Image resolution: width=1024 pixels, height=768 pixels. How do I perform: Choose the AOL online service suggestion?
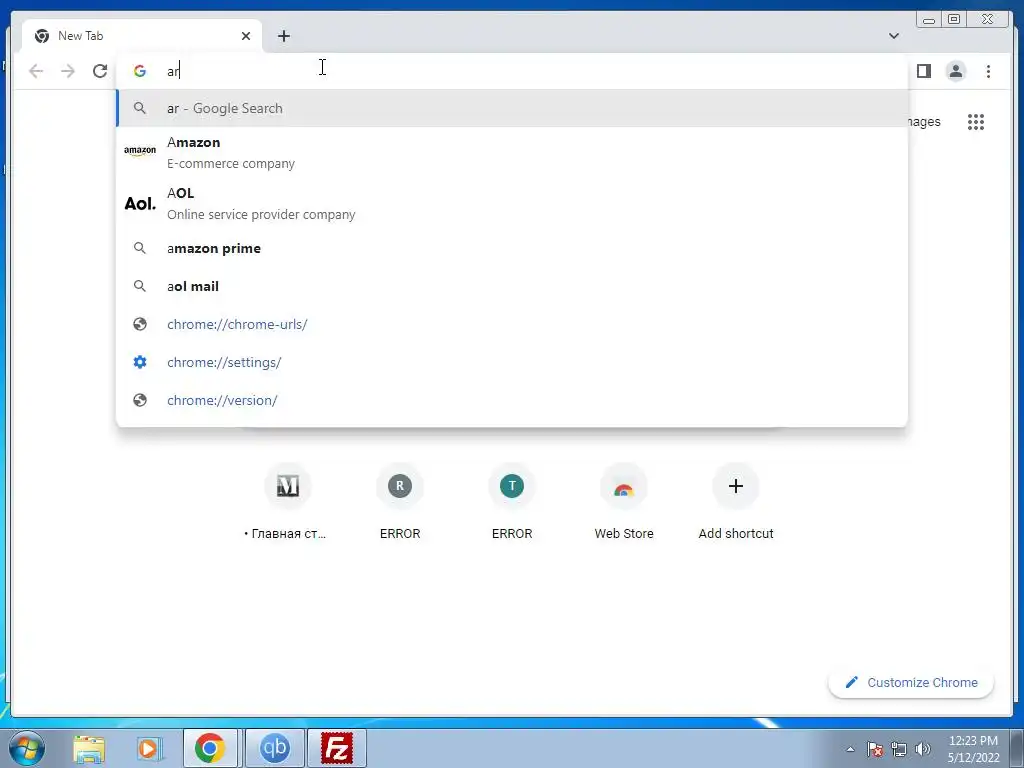click(x=512, y=203)
